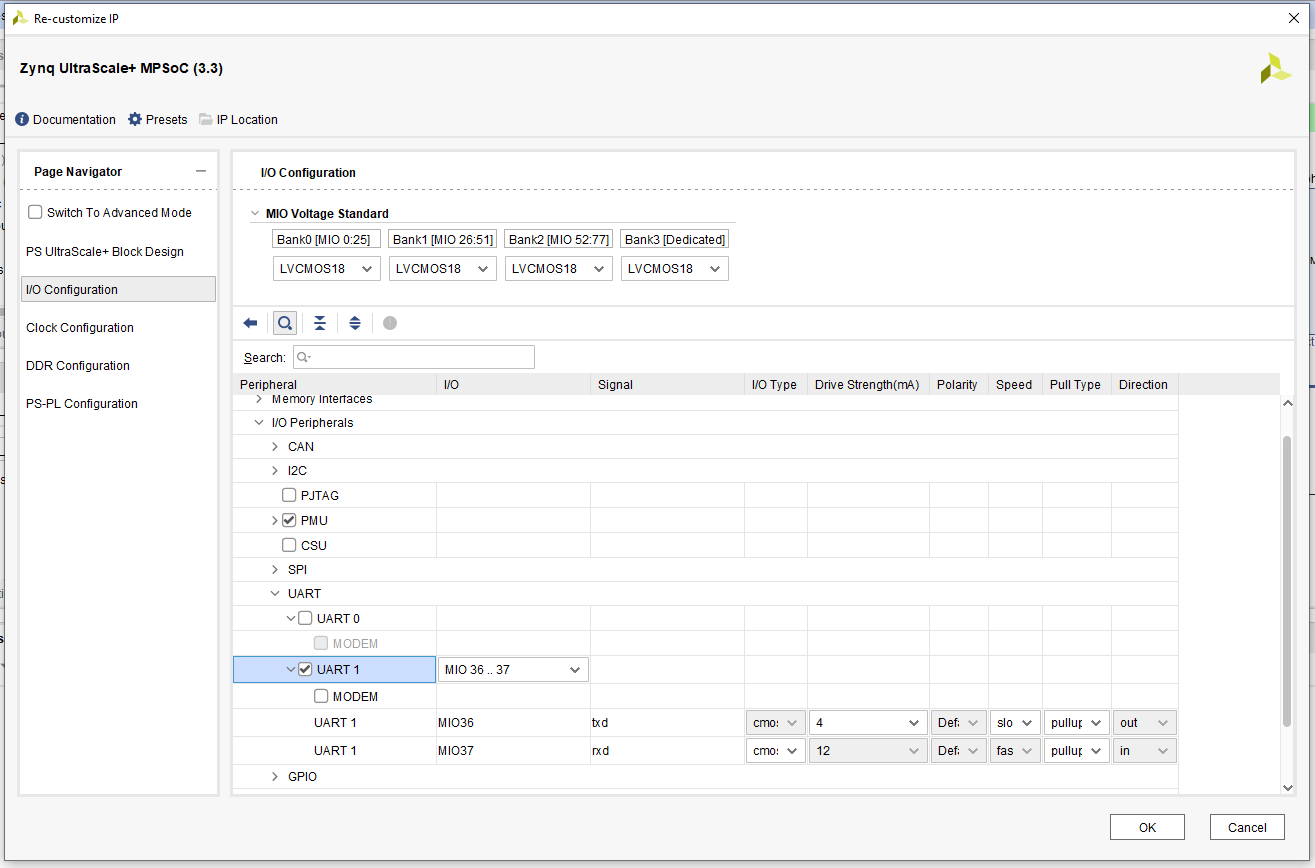Click the Cancel button
The width and height of the screenshot is (1315, 868).
point(1247,827)
